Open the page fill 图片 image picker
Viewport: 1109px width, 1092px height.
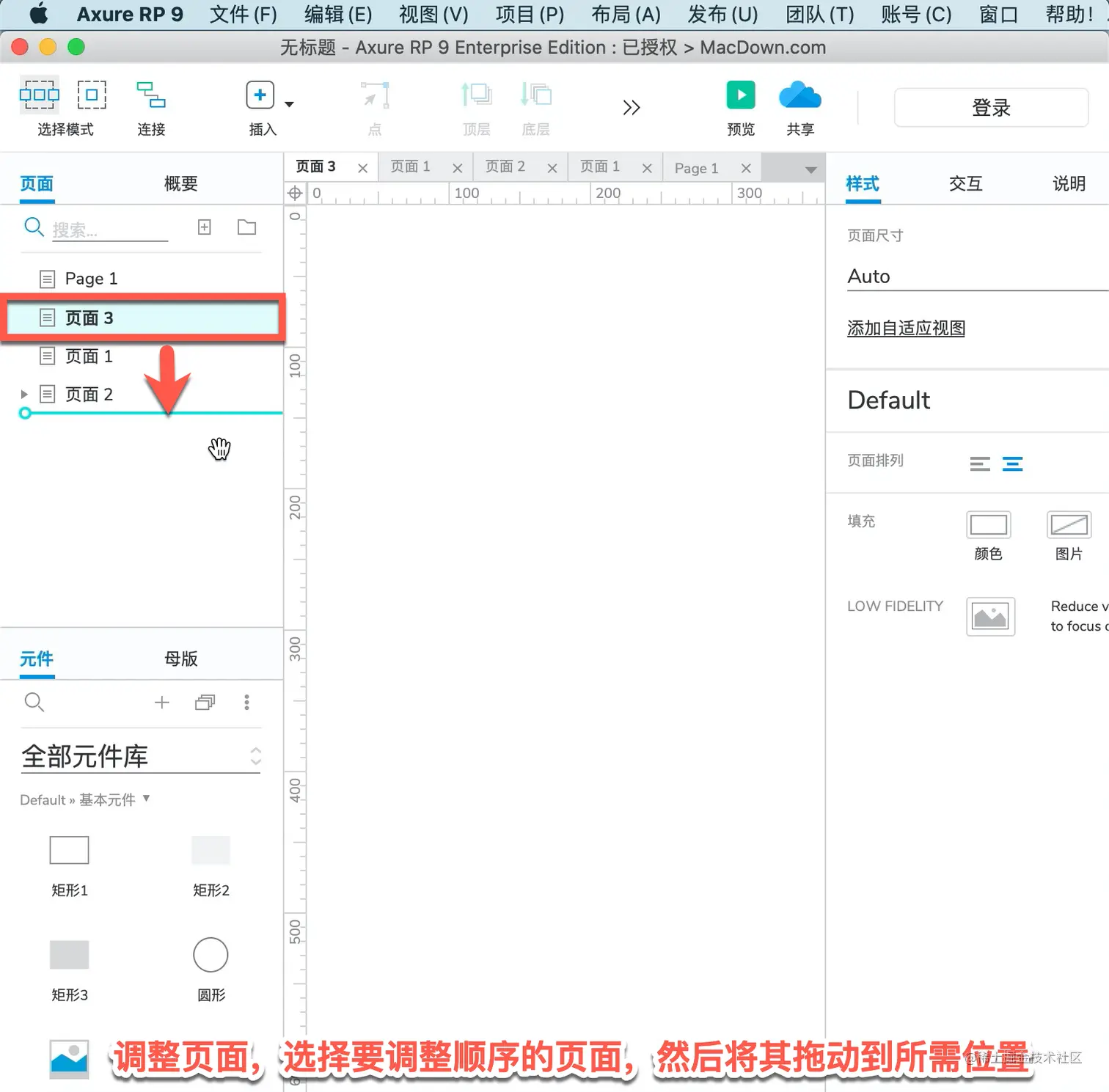1069,524
